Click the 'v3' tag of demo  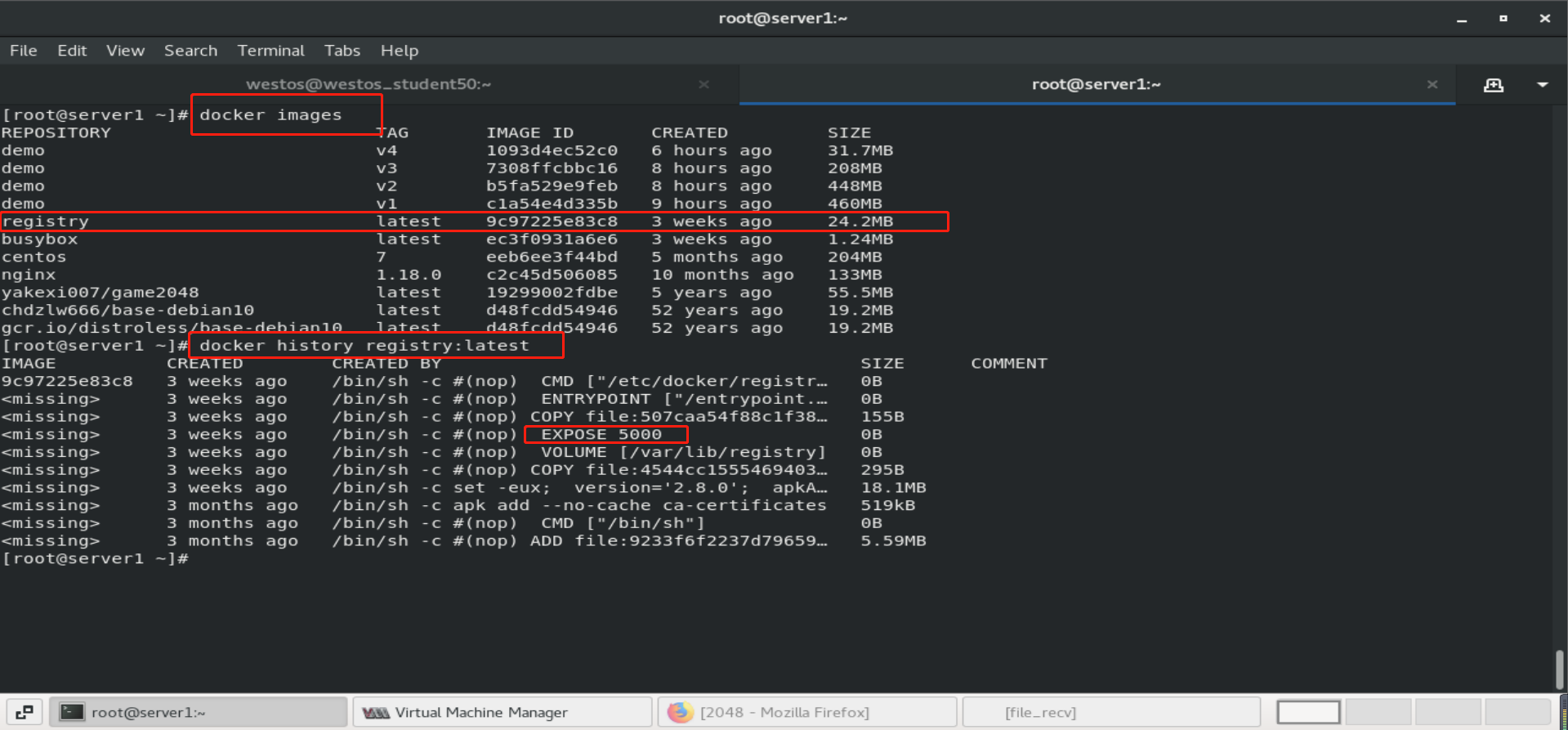pyautogui.click(x=386, y=168)
